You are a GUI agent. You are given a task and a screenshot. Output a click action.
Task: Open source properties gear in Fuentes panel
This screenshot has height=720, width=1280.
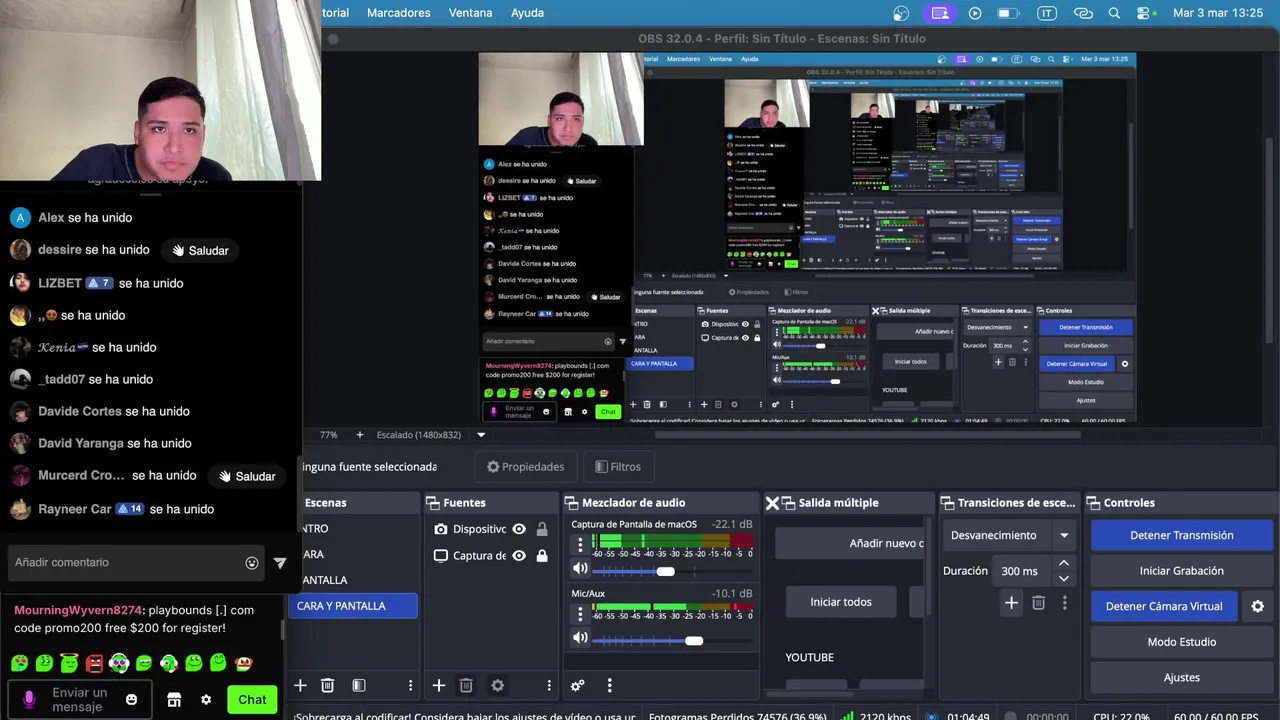tap(497, 685)
